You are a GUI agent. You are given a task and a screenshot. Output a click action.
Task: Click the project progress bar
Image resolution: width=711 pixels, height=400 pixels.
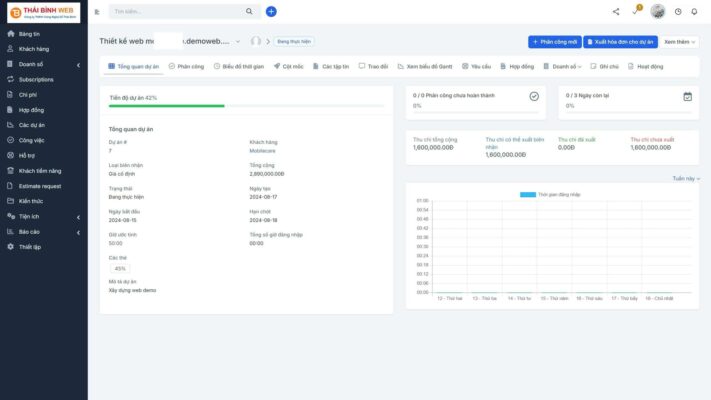(x=246, y=106)
